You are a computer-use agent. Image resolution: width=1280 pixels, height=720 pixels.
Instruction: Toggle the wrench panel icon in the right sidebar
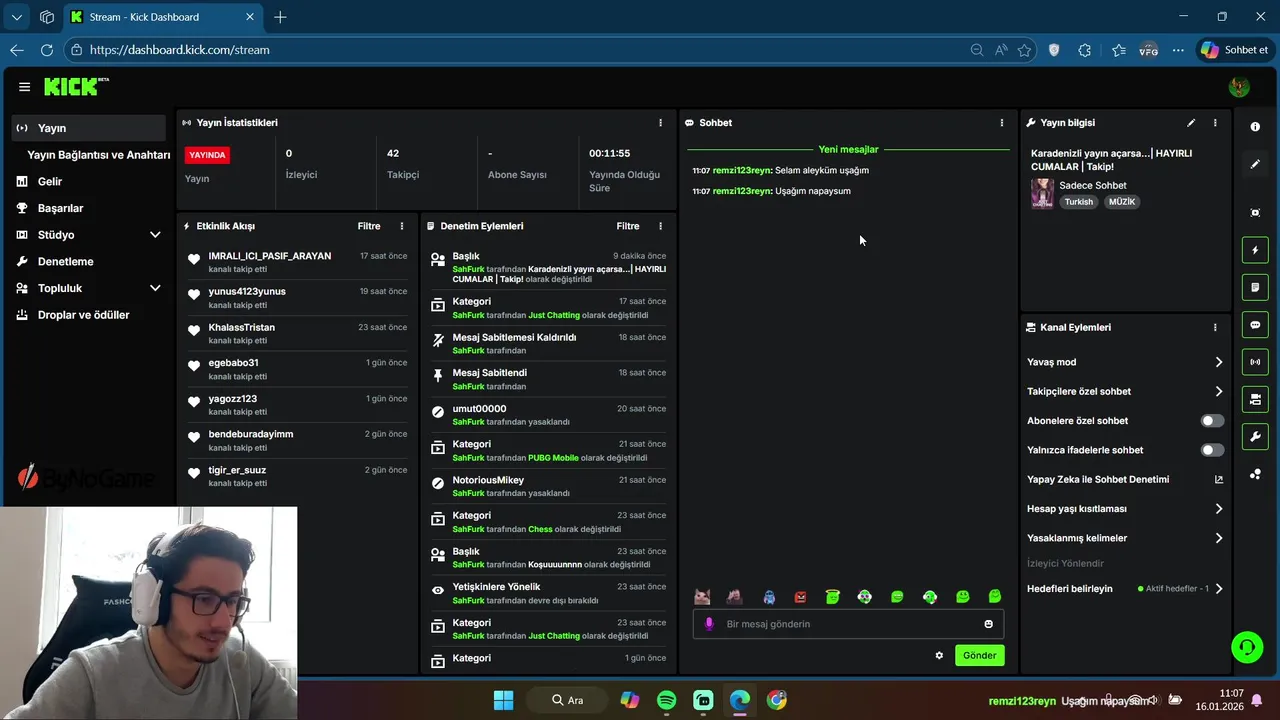pyautogui.click(x=1255, y=437)
